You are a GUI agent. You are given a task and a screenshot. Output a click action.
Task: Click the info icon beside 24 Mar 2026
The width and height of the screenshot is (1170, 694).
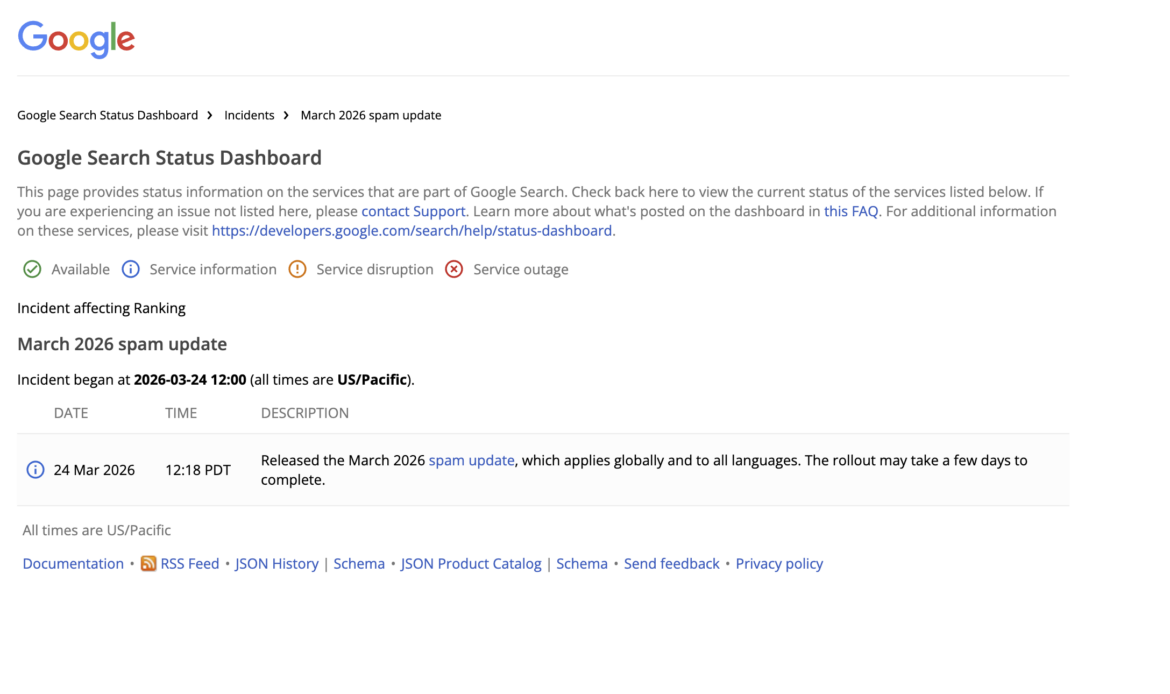tap(35, 470)
